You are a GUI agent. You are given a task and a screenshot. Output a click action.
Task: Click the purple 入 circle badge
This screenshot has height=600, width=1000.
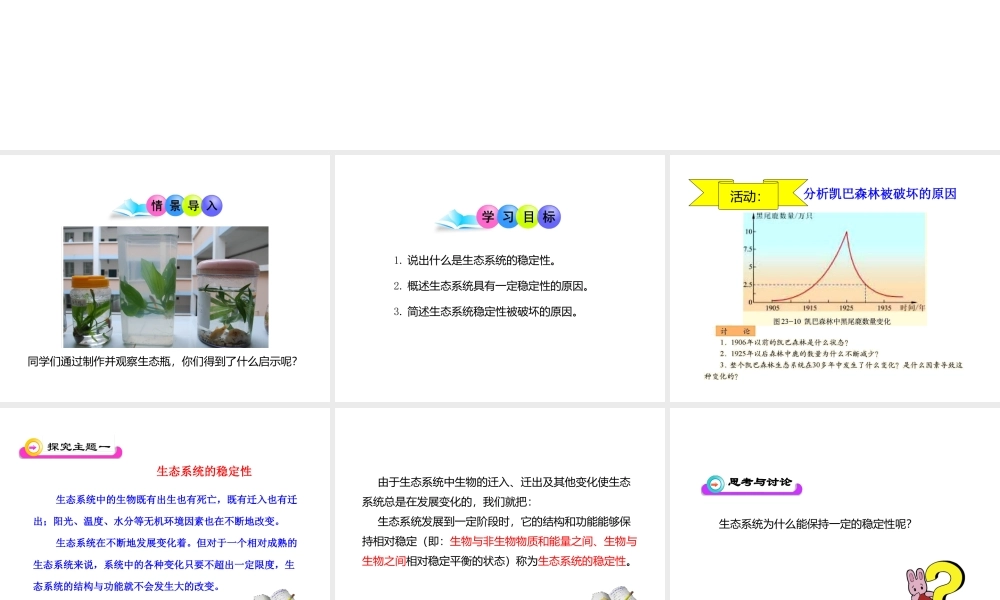point(212,205)
